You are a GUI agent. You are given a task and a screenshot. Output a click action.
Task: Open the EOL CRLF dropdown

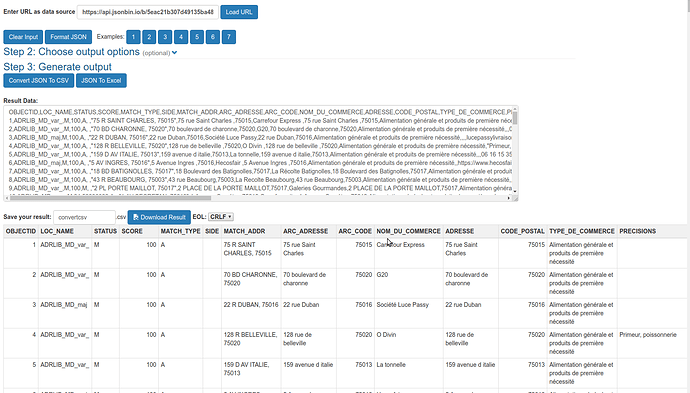click(220, 217)
